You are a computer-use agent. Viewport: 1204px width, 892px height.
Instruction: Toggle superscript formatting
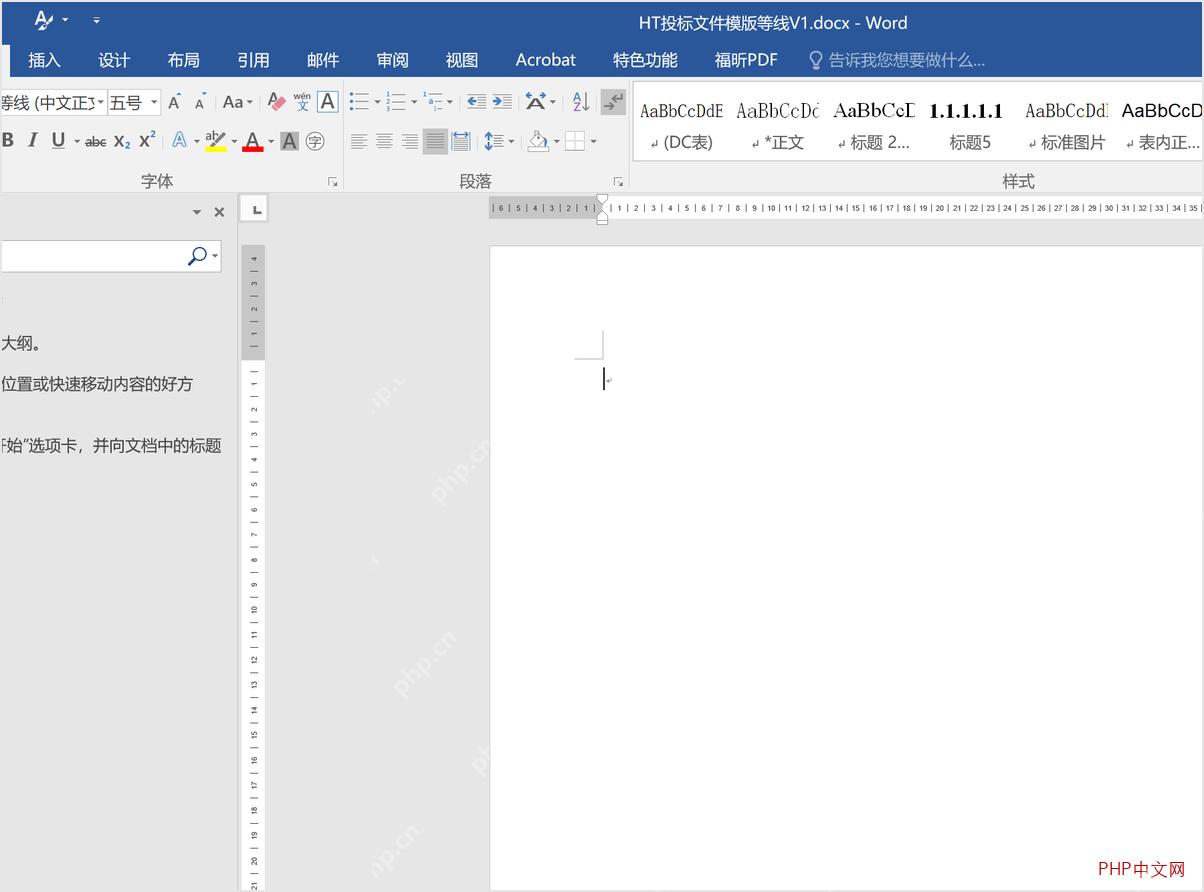pyautogui.click(x=147, y=141)
